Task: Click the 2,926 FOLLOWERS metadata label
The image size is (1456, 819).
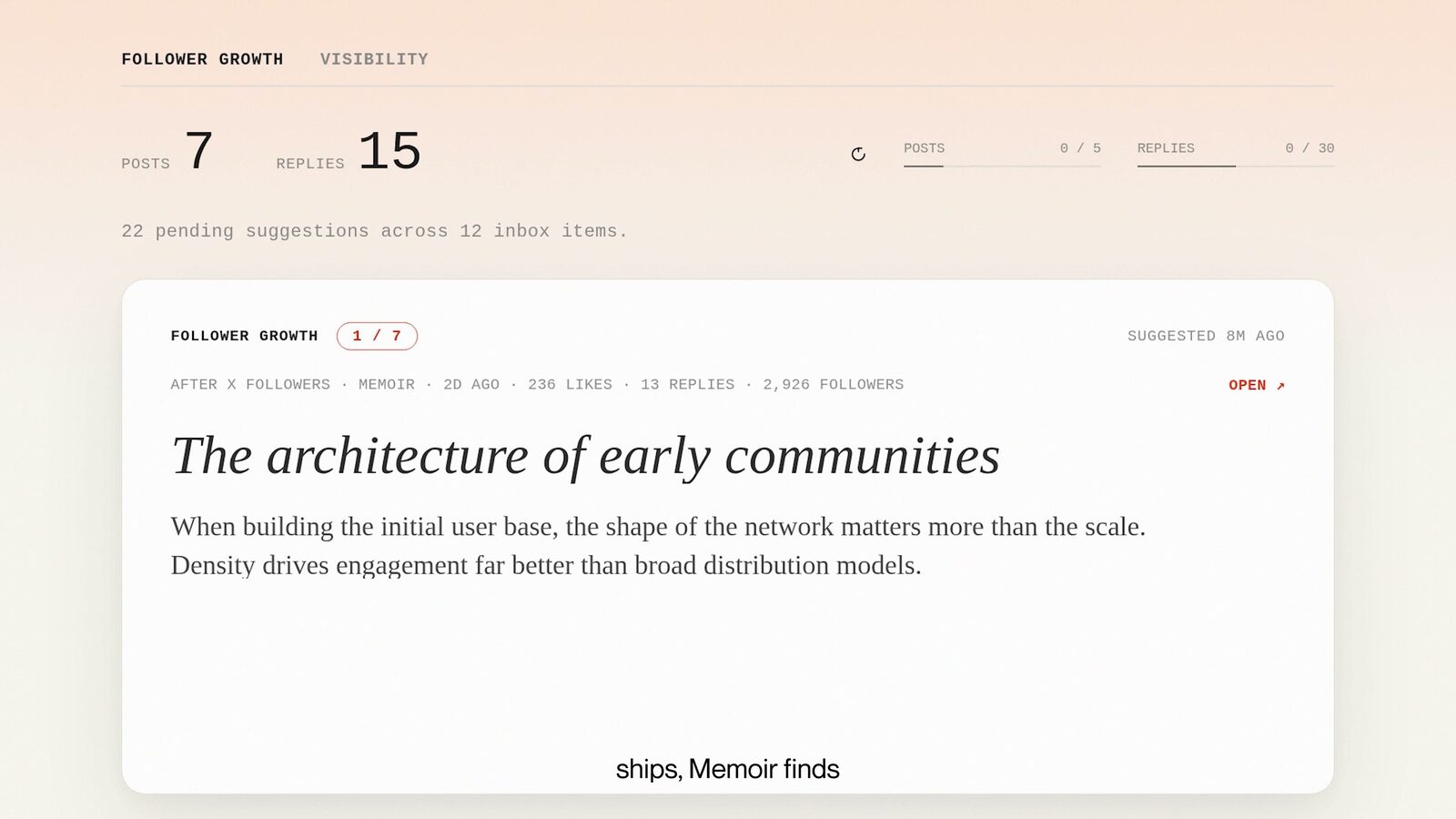Action: [834, 385]
